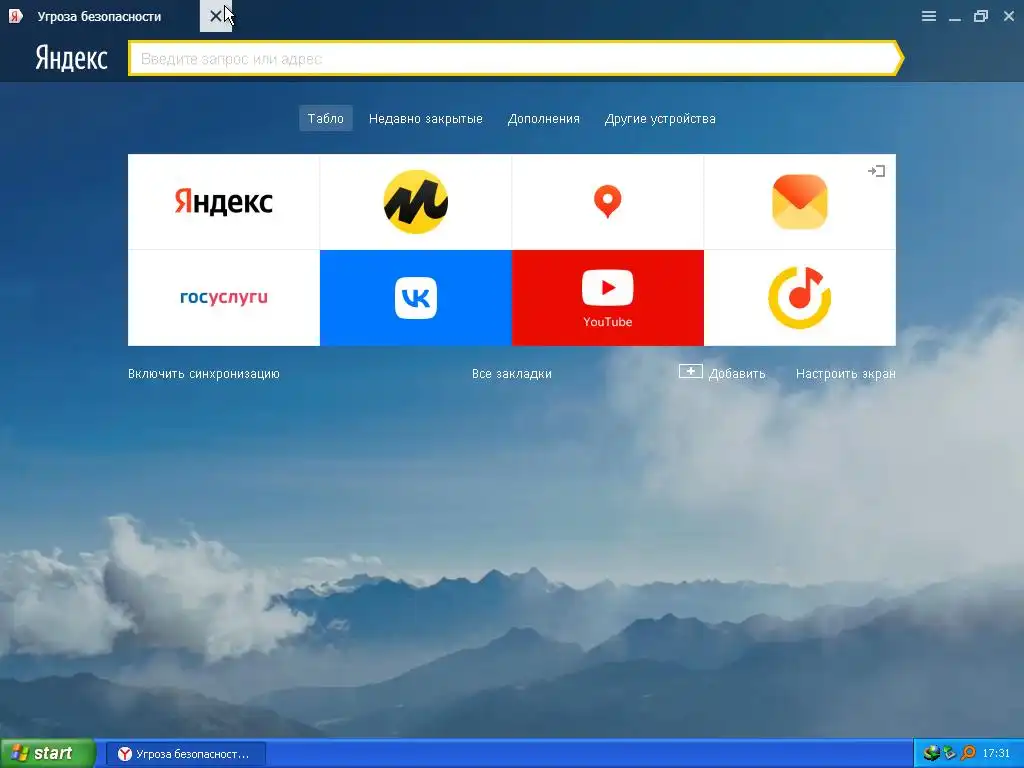The image size is (1024, 768).
Task: Click the add tile plus icon
Action: coord(690,372)
